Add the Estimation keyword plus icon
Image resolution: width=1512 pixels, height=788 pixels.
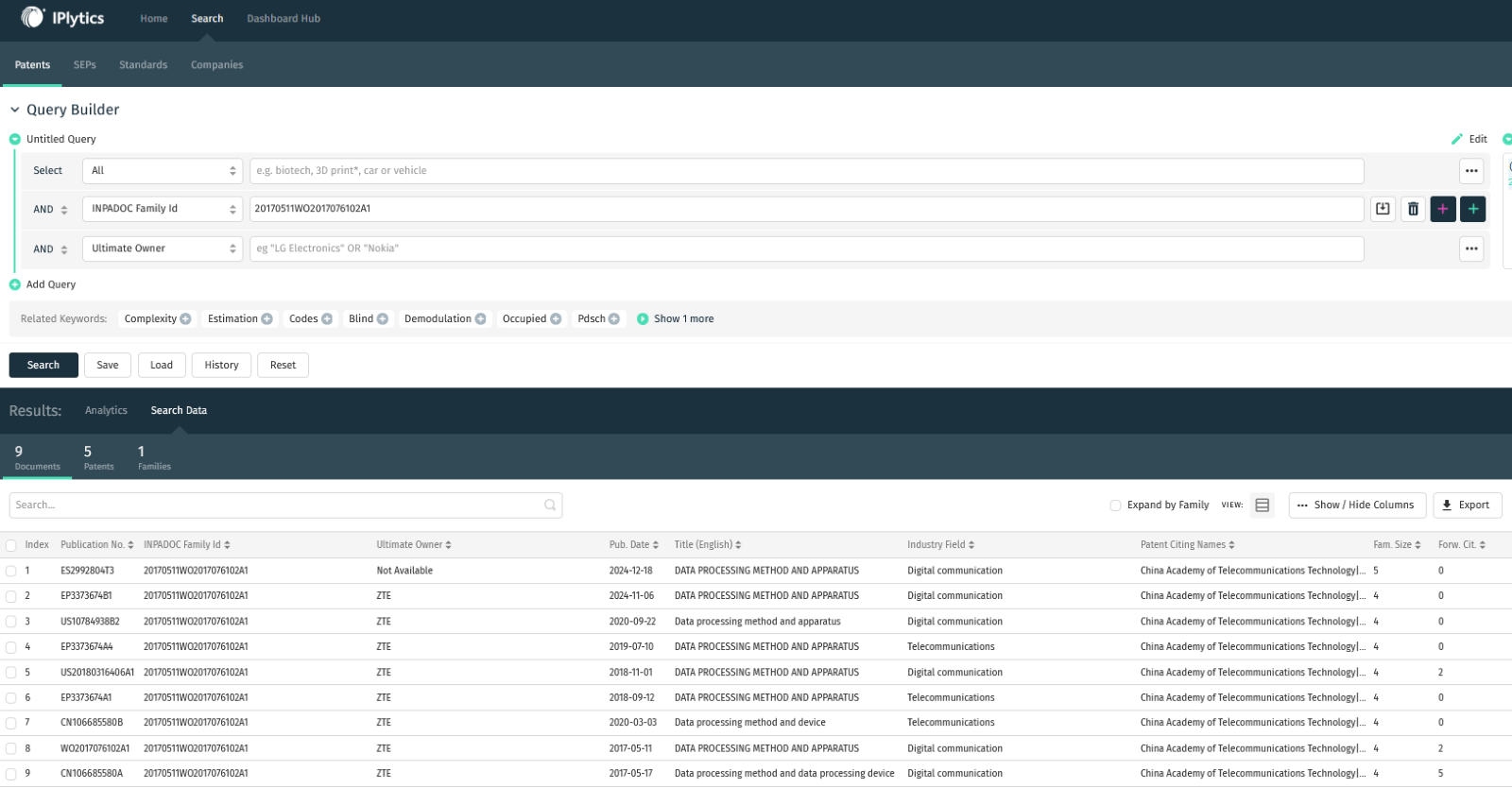[x=267, y=319]
